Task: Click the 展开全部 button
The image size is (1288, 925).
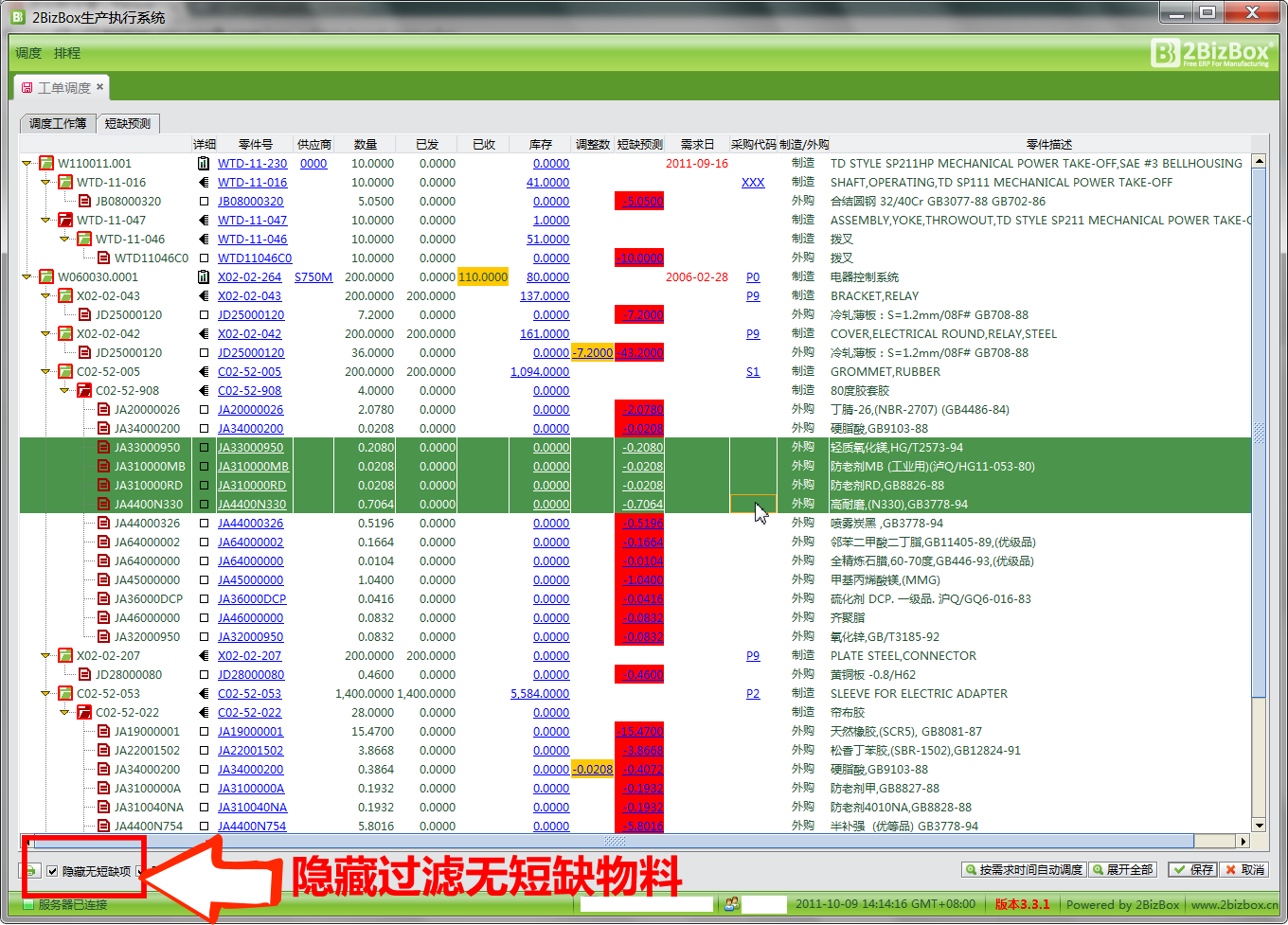Action: pyautogui.click(x=1123, y=869)
